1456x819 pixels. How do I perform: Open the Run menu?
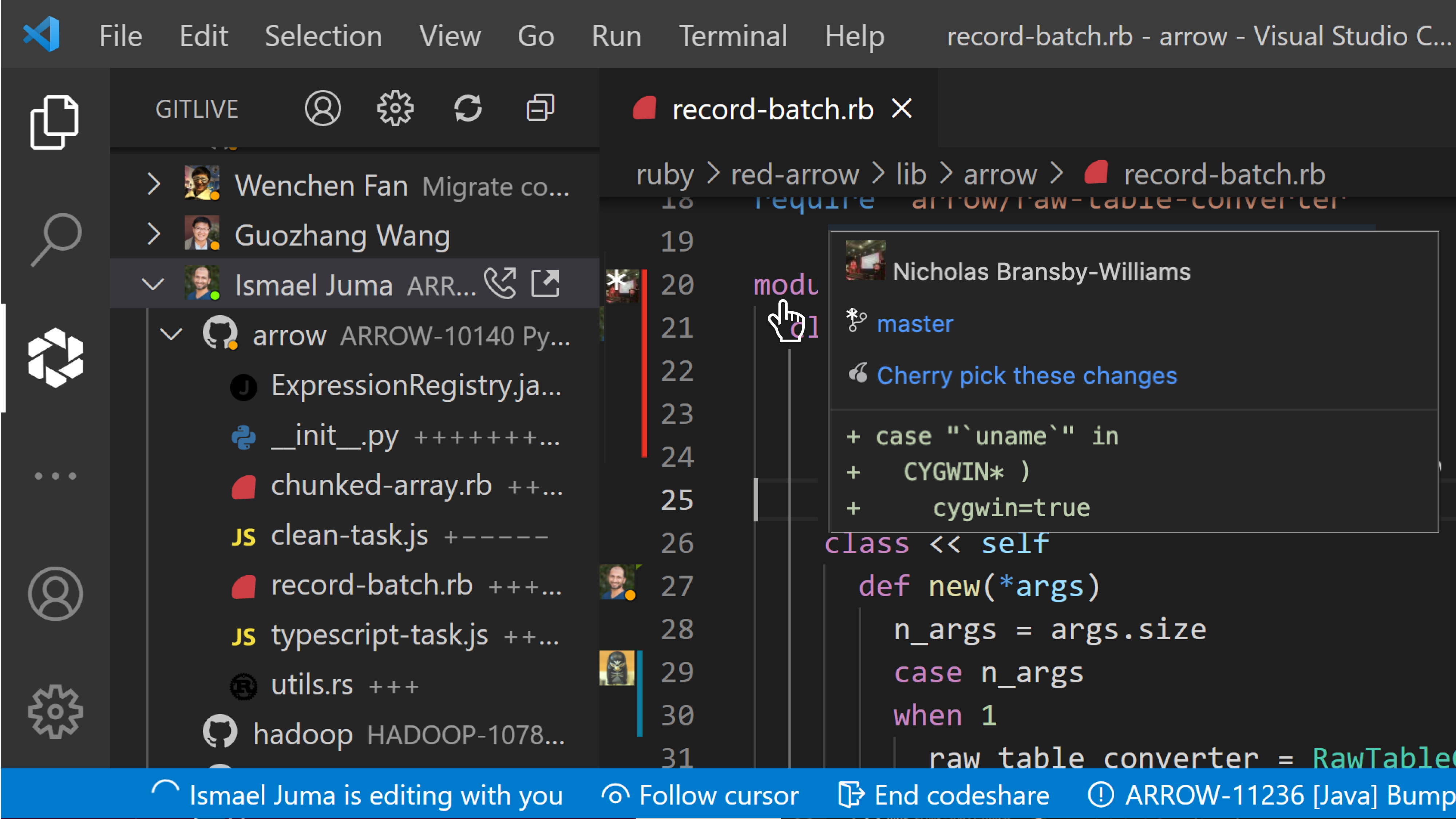tap(617, 36)
